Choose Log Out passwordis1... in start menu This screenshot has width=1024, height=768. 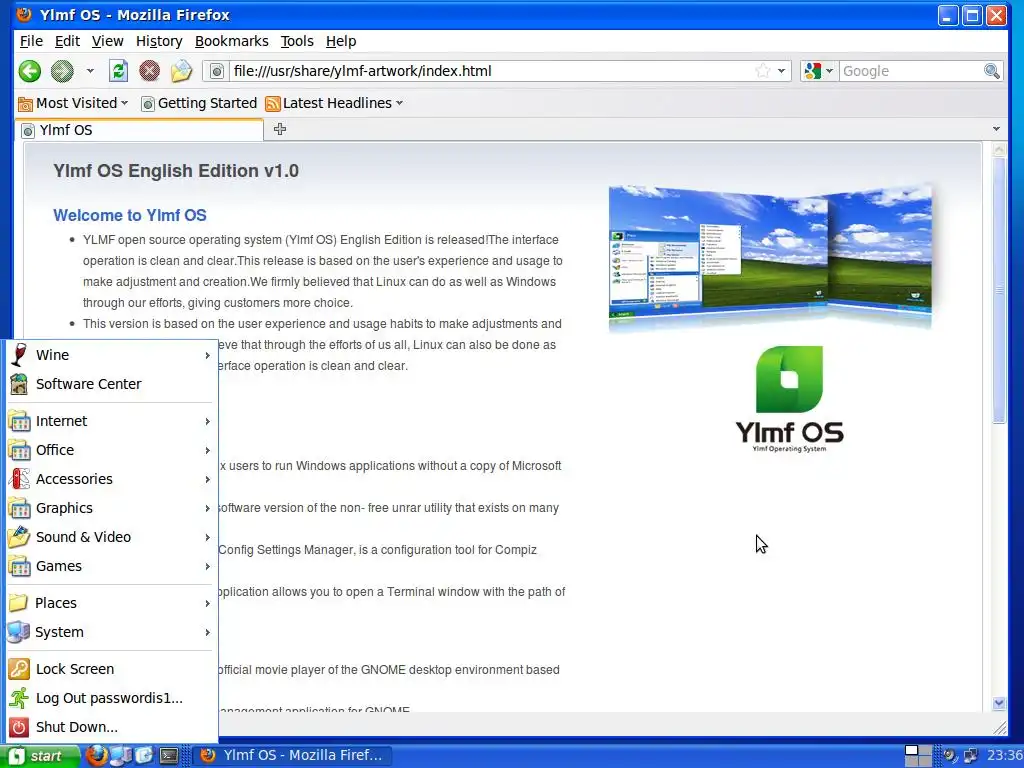pyautogui.click(x=112, y=698)
